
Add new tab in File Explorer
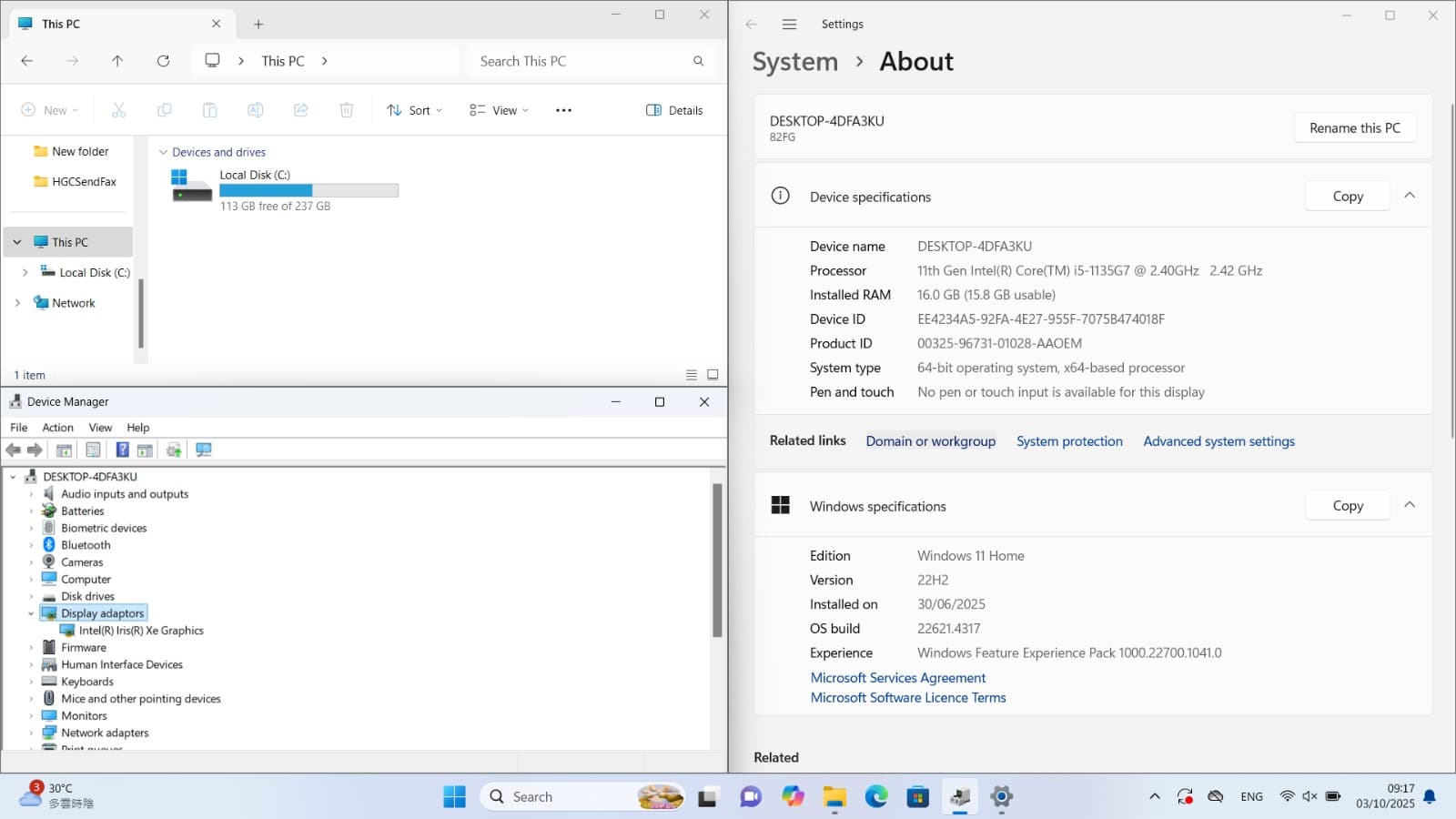tap(258, 25)
